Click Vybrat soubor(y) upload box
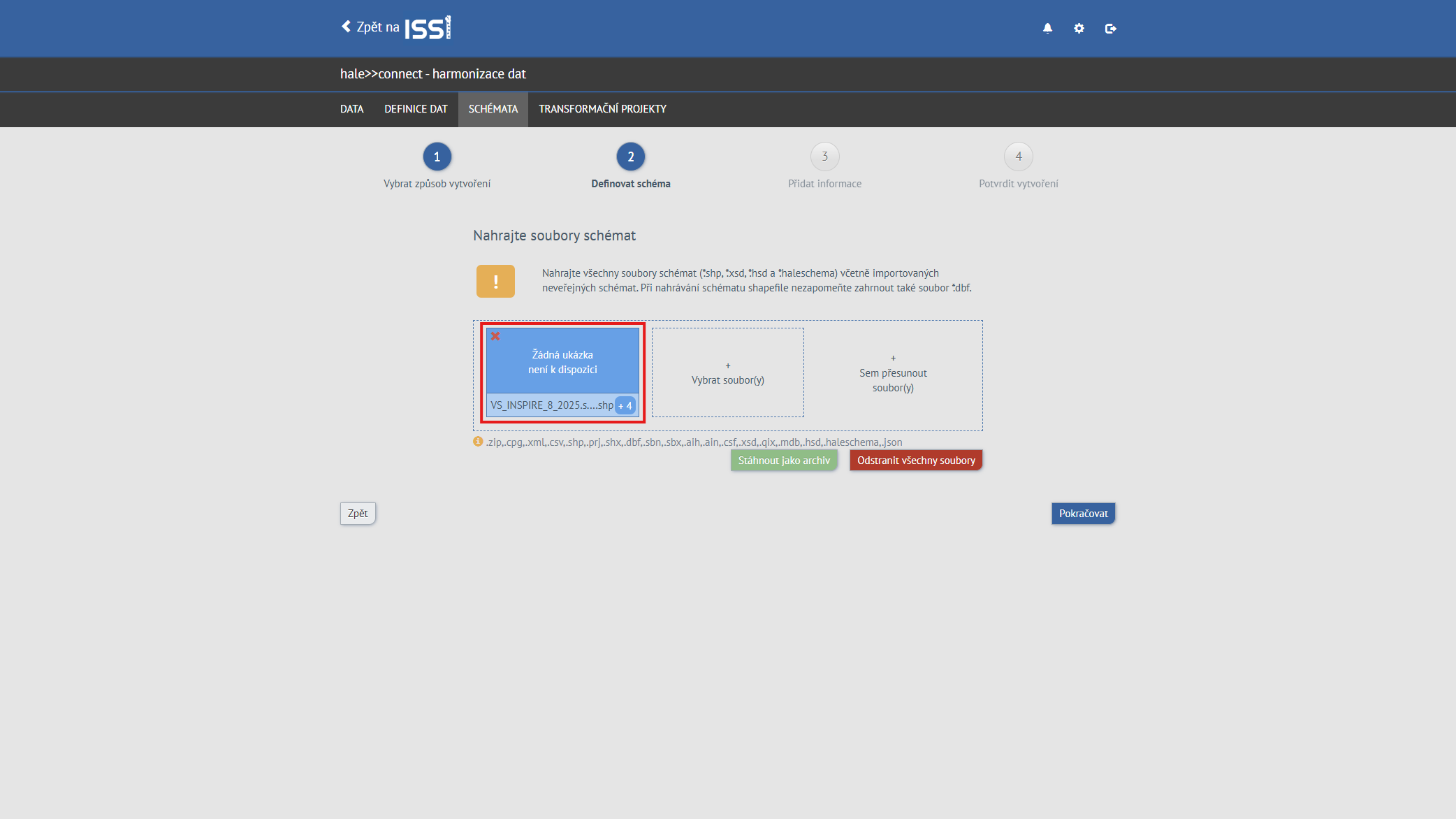Image resolution: width=1456 pixels, height=819 pixels. point(727,373)
